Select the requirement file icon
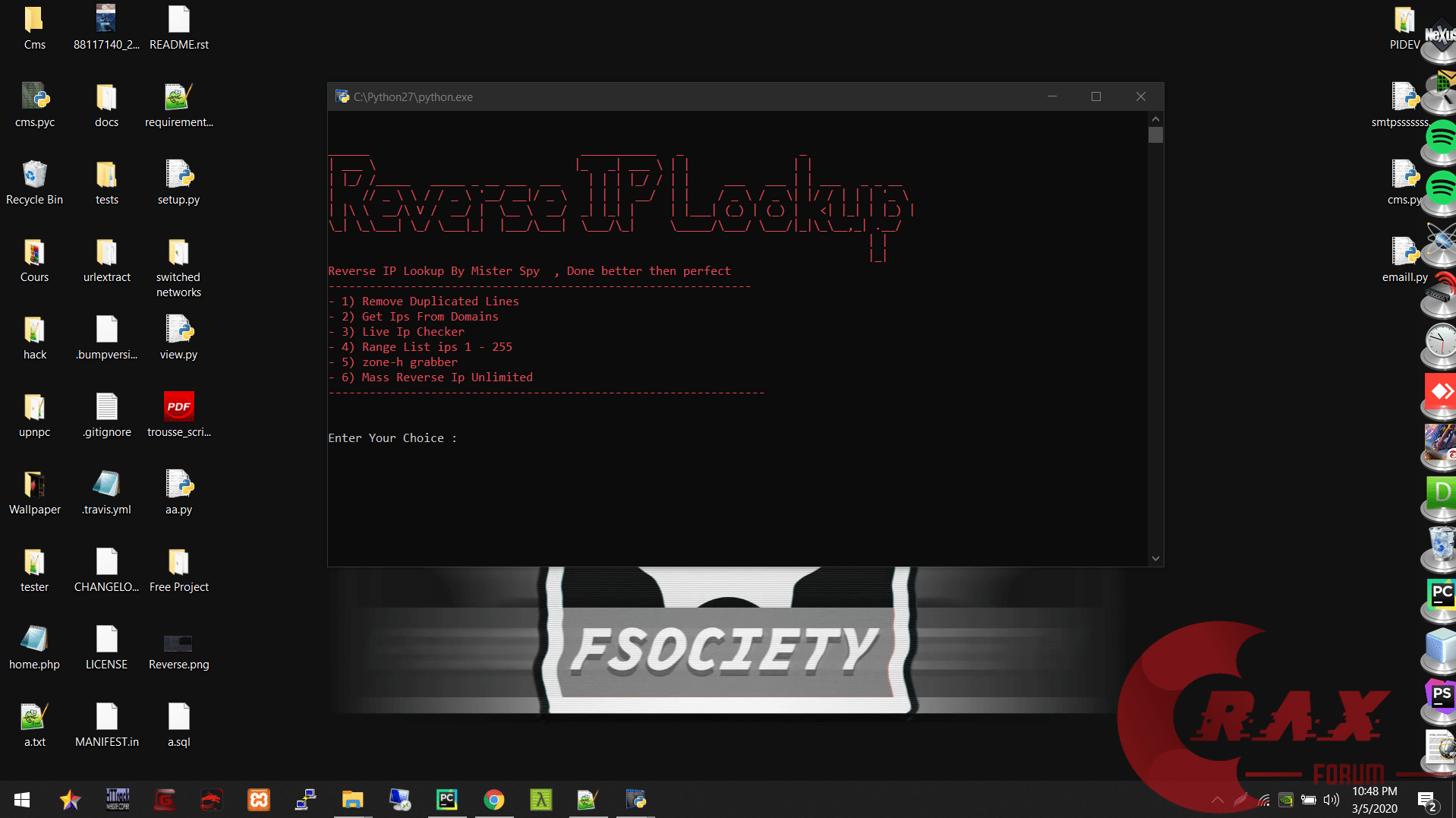Viewport: 1456px width, 818px height. pyautogui.click(x=178, y=106)
